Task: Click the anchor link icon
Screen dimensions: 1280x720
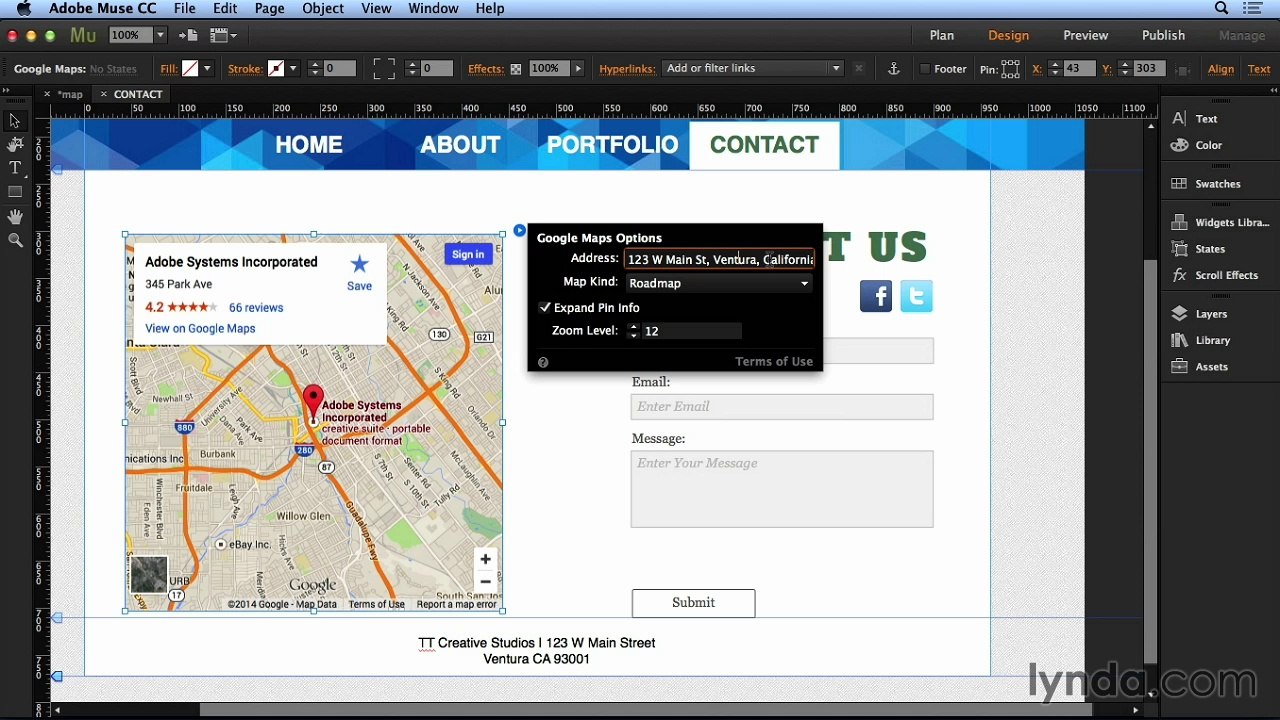Action: click(894, 69)
